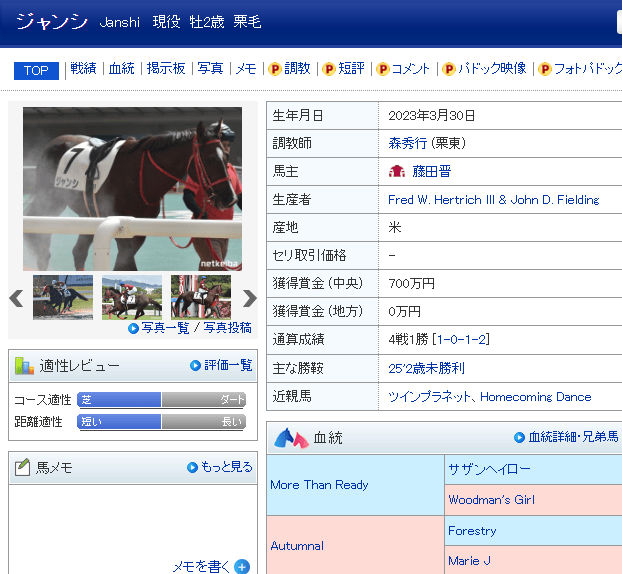Click the arrow icon before もっと見る
Viewport: 622px width, 574px height.
(192, 467)
